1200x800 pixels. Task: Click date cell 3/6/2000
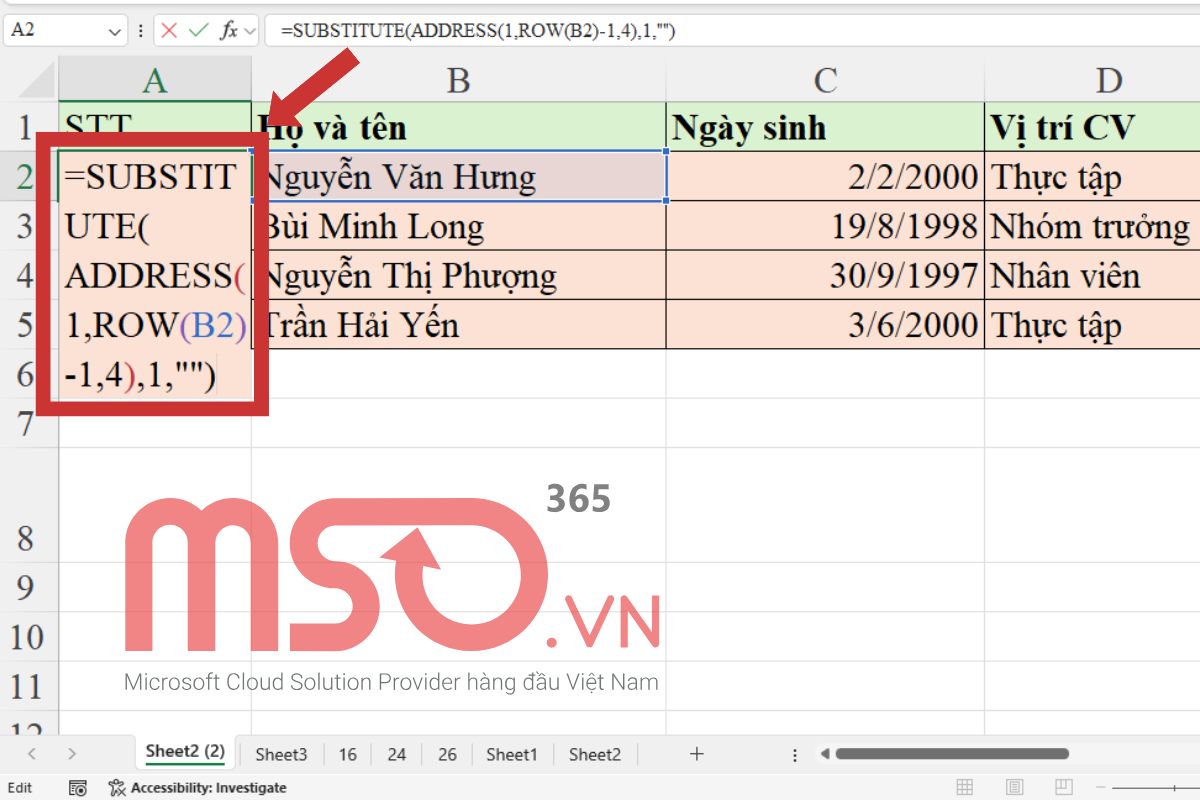825,324
